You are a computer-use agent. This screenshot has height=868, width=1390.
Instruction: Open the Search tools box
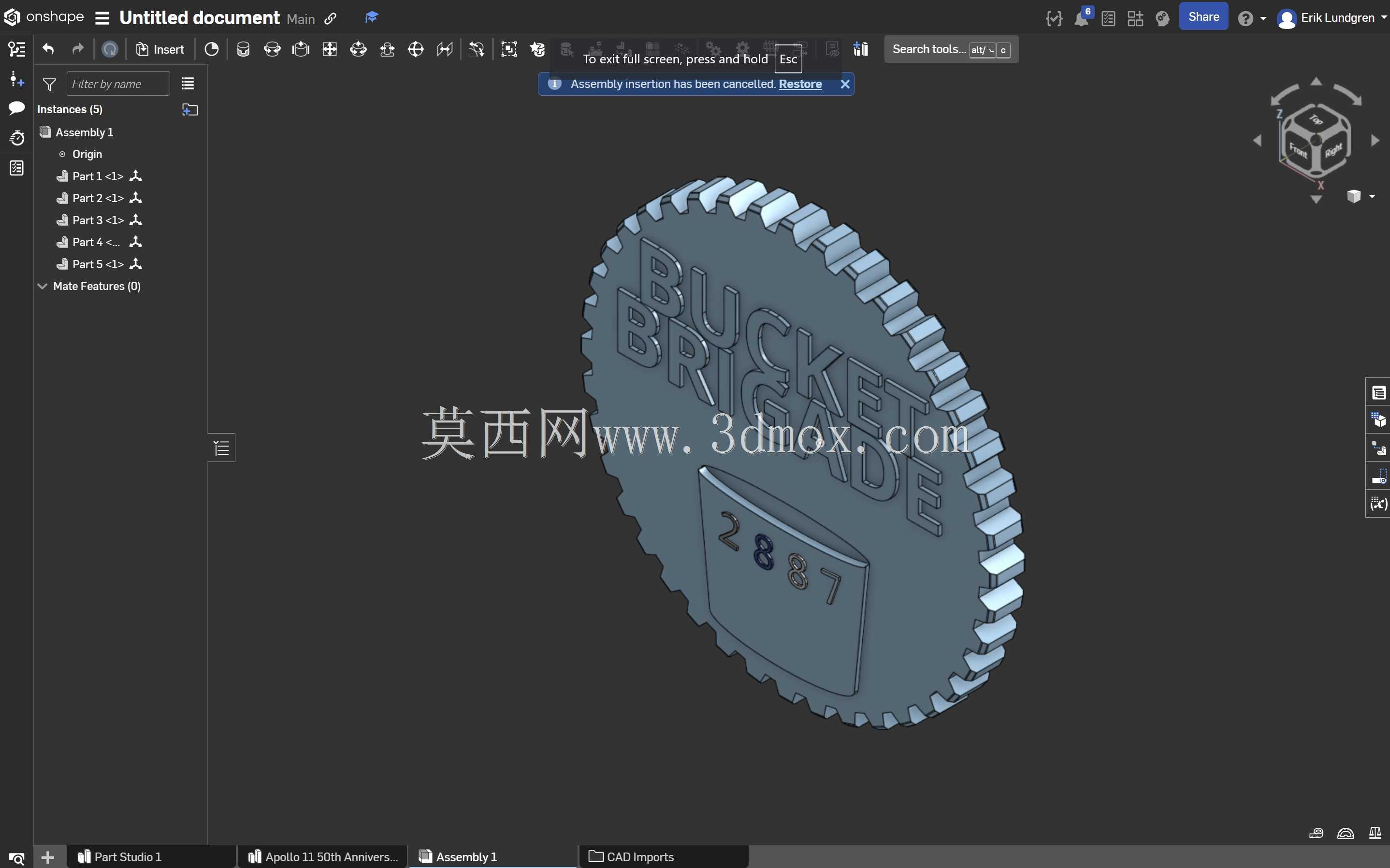coord(951,49)
